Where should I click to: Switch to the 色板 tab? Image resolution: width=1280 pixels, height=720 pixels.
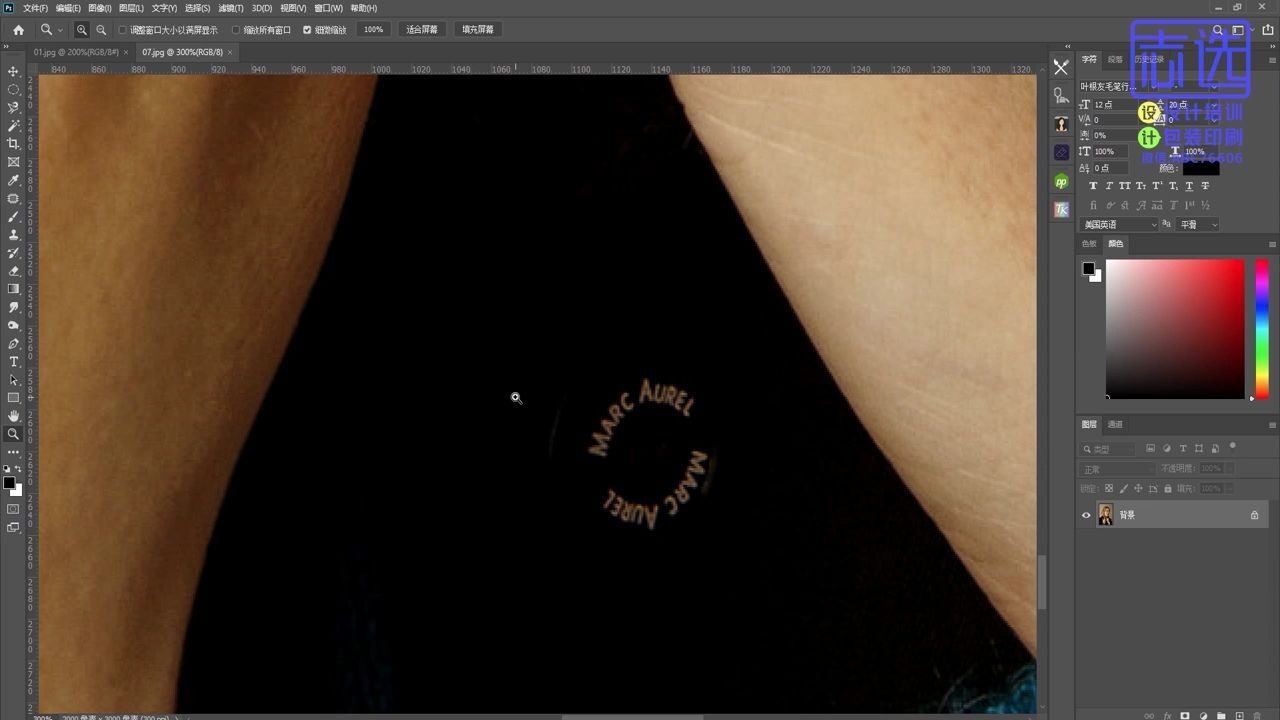pyautogui.click(x=1089, y=244)
